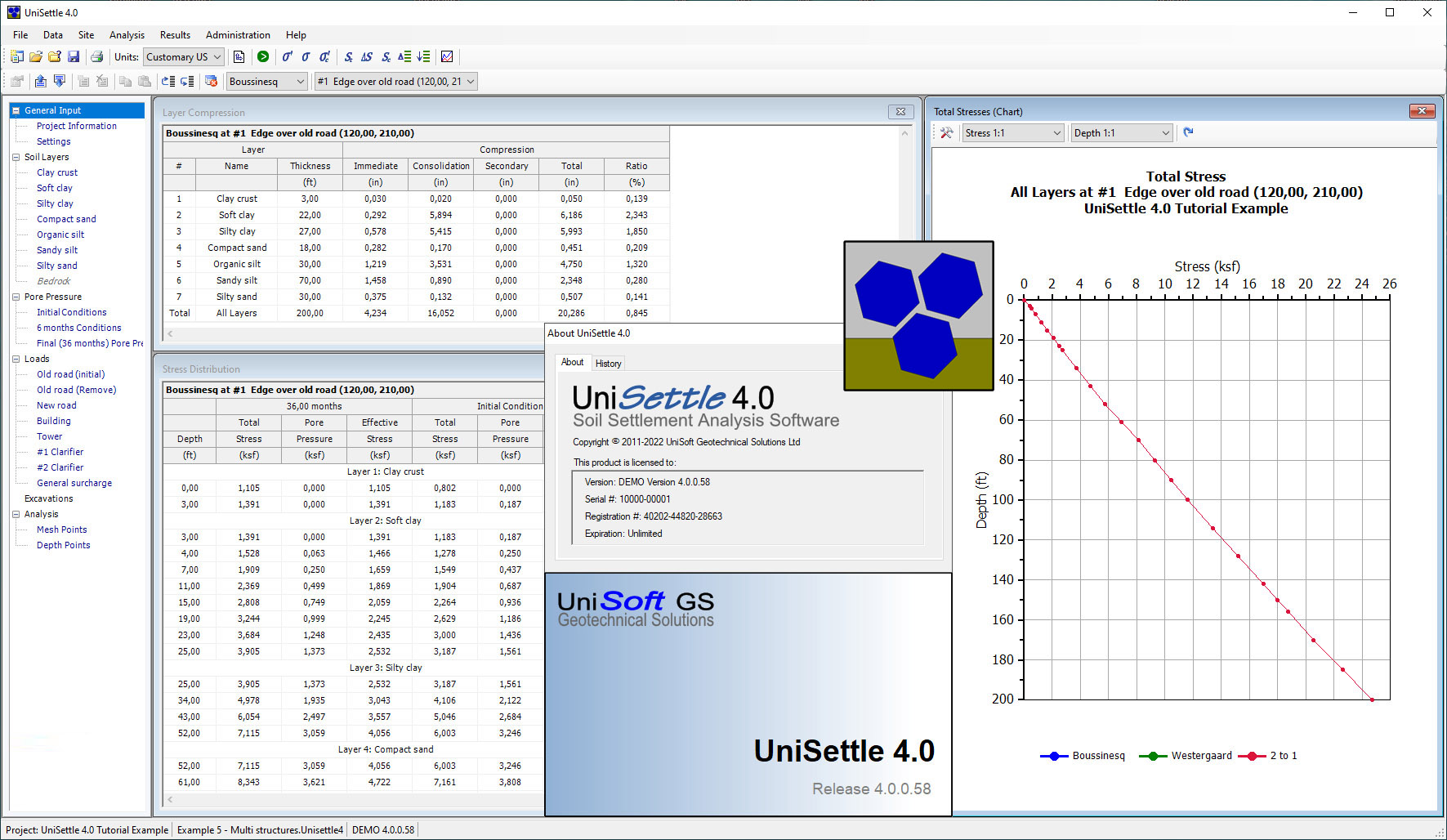Run the settlement analysis (green arrow icon)
The width and height of the screenshot is (1447, 840).
click(263, 56)
